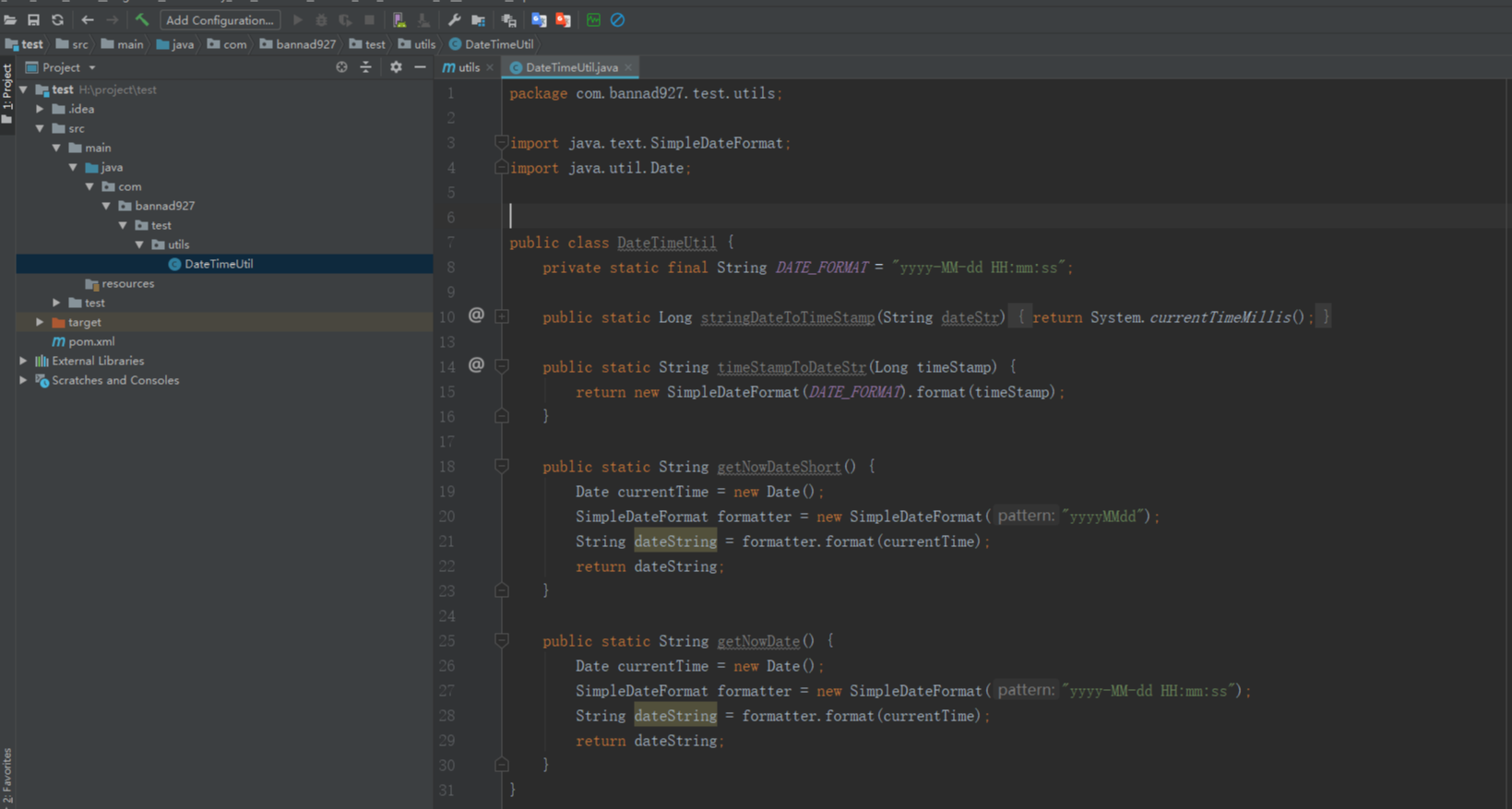Collapse the src folder arrow
Viewport: 1512px width, 809px height.
point(41,128)
